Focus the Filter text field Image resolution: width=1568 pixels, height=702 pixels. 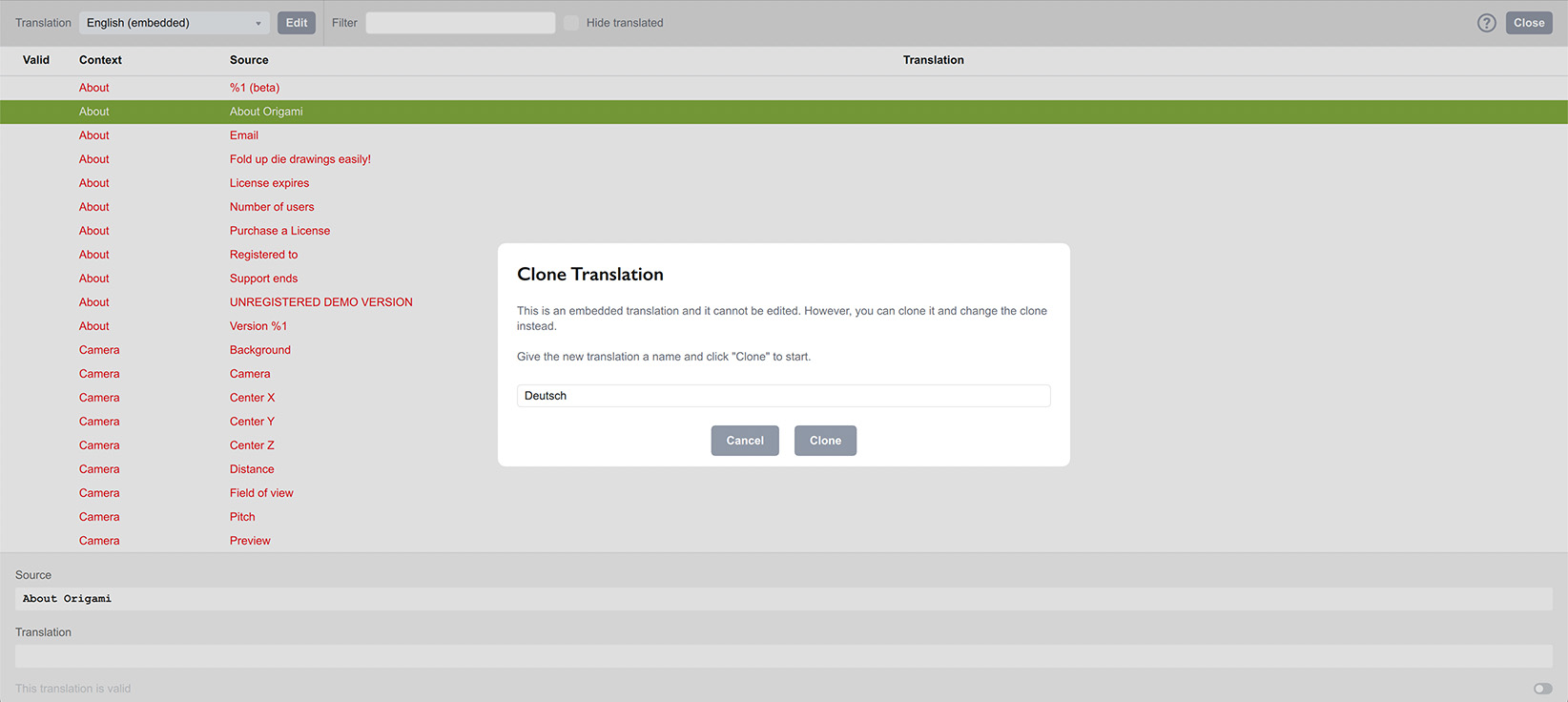(x=461, y=23)
